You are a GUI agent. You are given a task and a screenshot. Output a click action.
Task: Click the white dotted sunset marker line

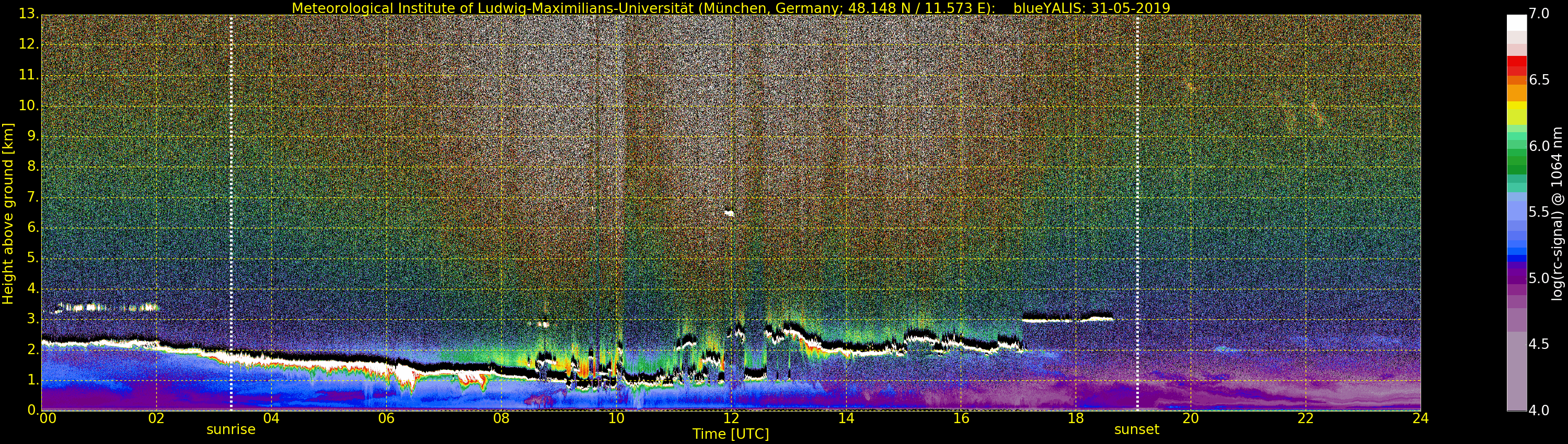[1137, 213]
